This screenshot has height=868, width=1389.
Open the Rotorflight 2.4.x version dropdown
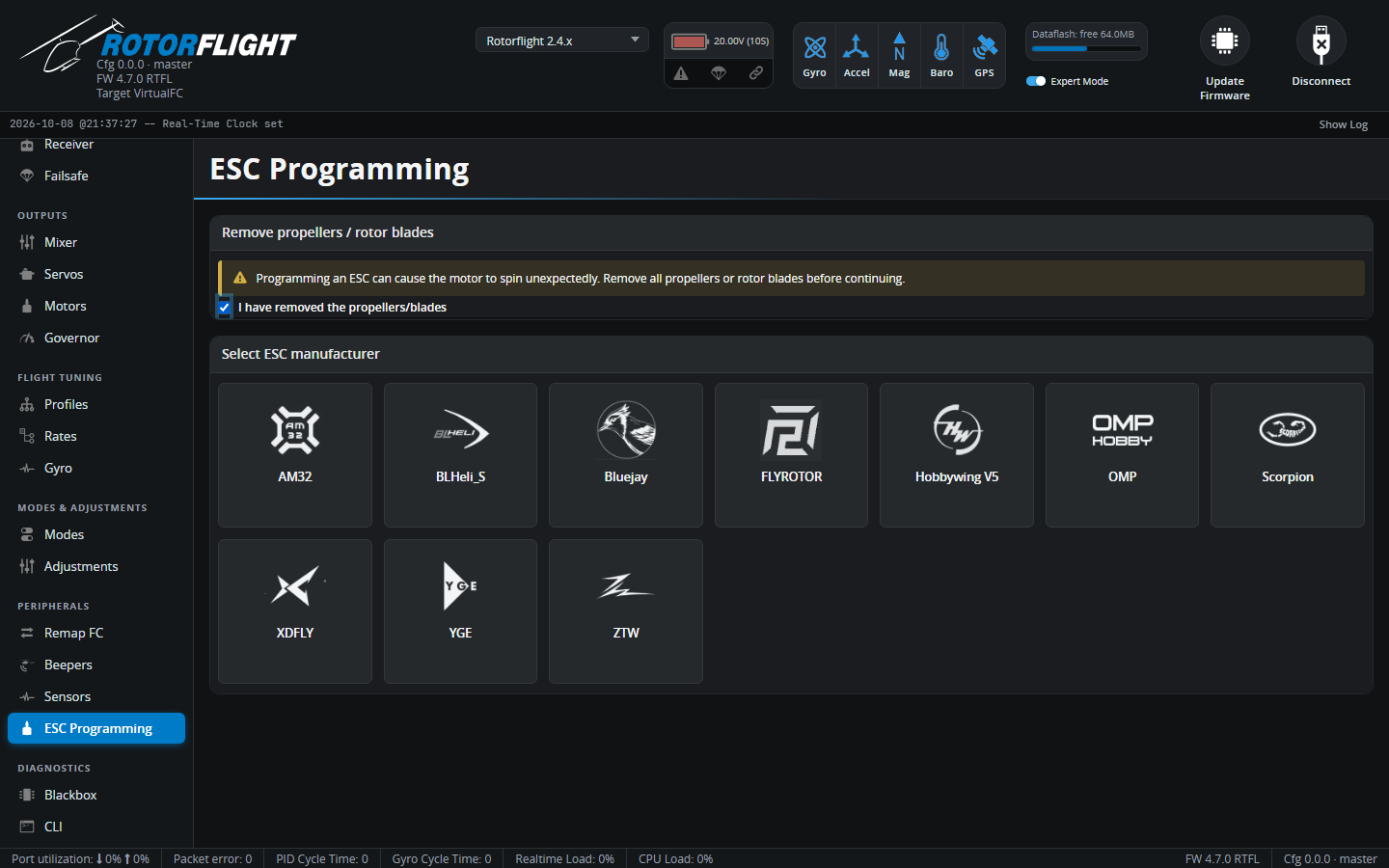point(561,41)
